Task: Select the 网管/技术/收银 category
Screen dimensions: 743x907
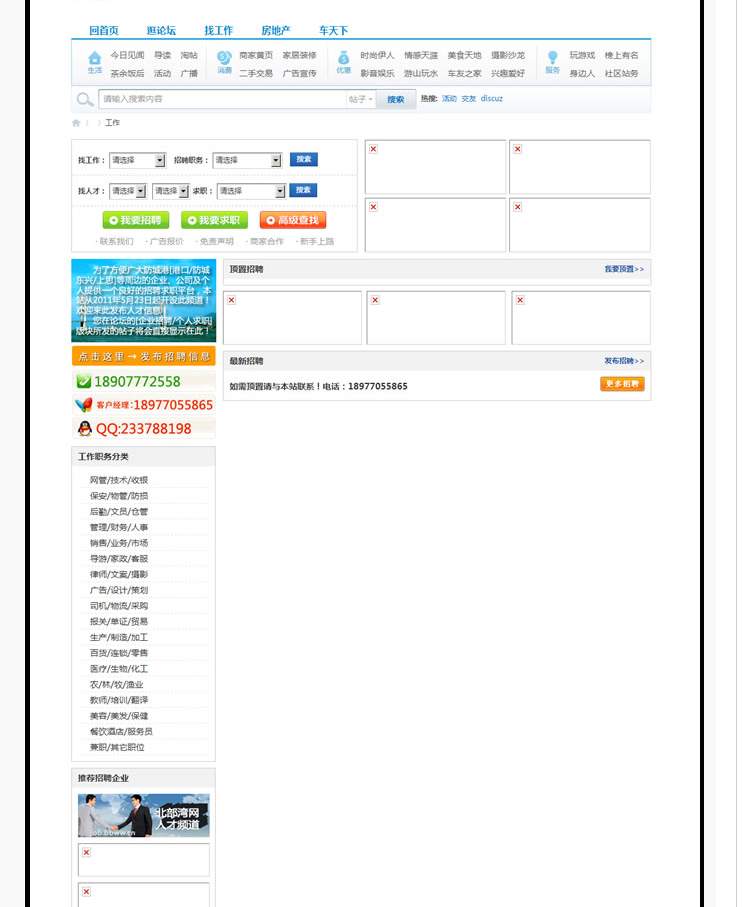Action: coord(119,480)
